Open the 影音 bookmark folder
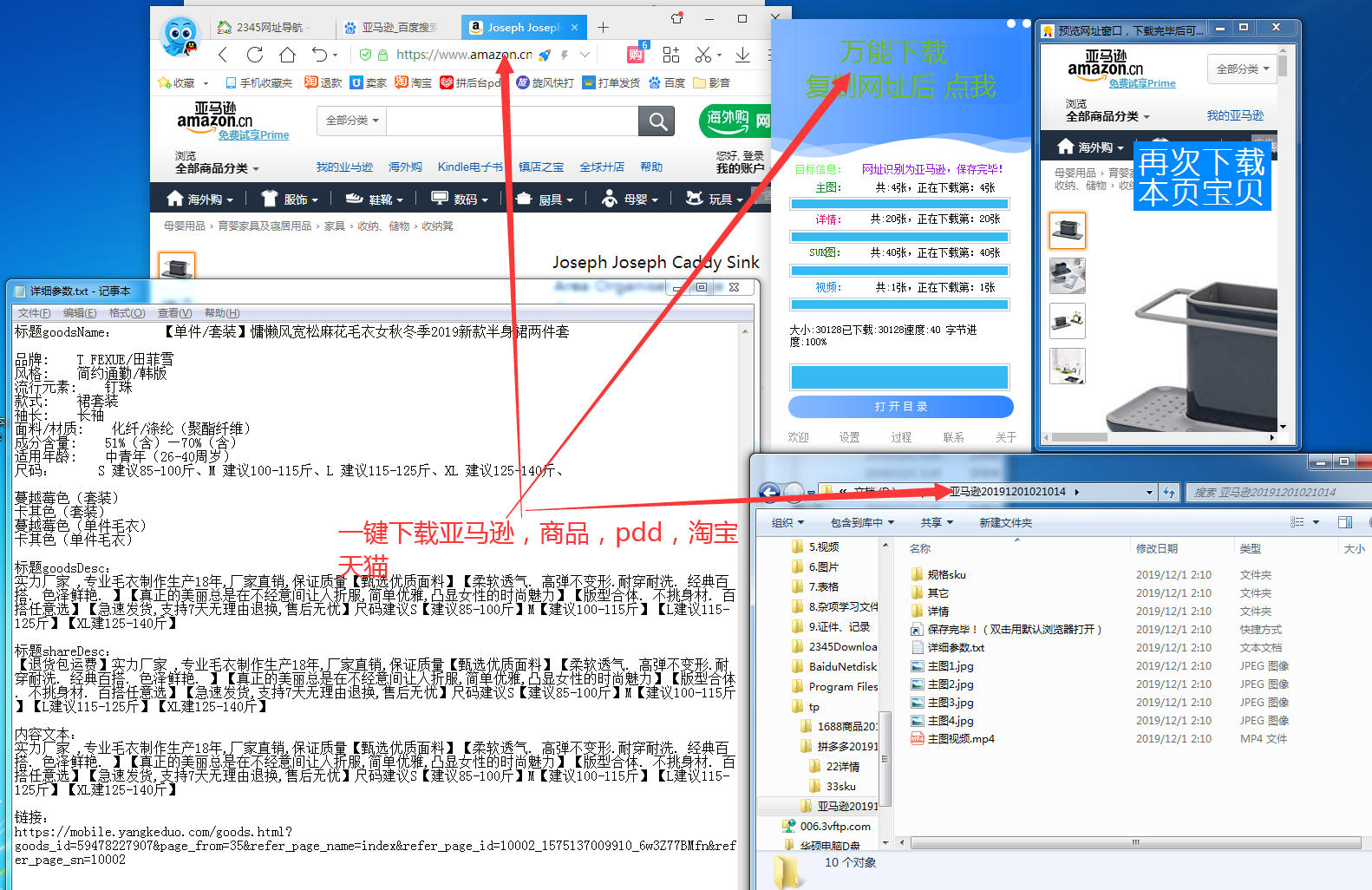1372x890 pixels. pos(711,82)
